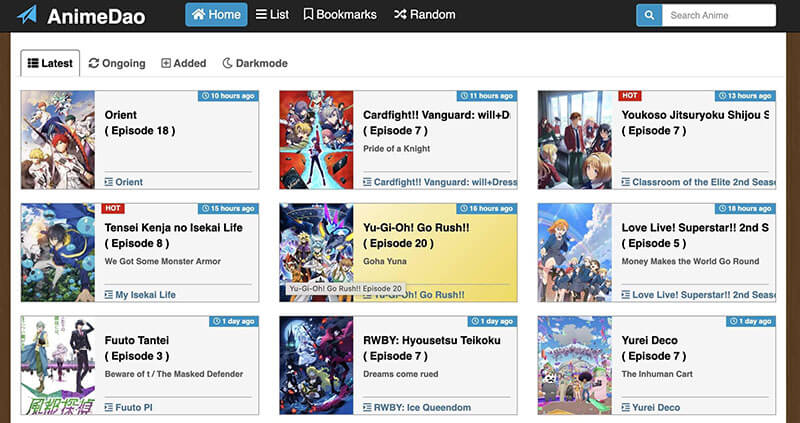Click list icon beside My Isekai Life
800x423 pixels.
pyautogui.click(x=109, y=295)
